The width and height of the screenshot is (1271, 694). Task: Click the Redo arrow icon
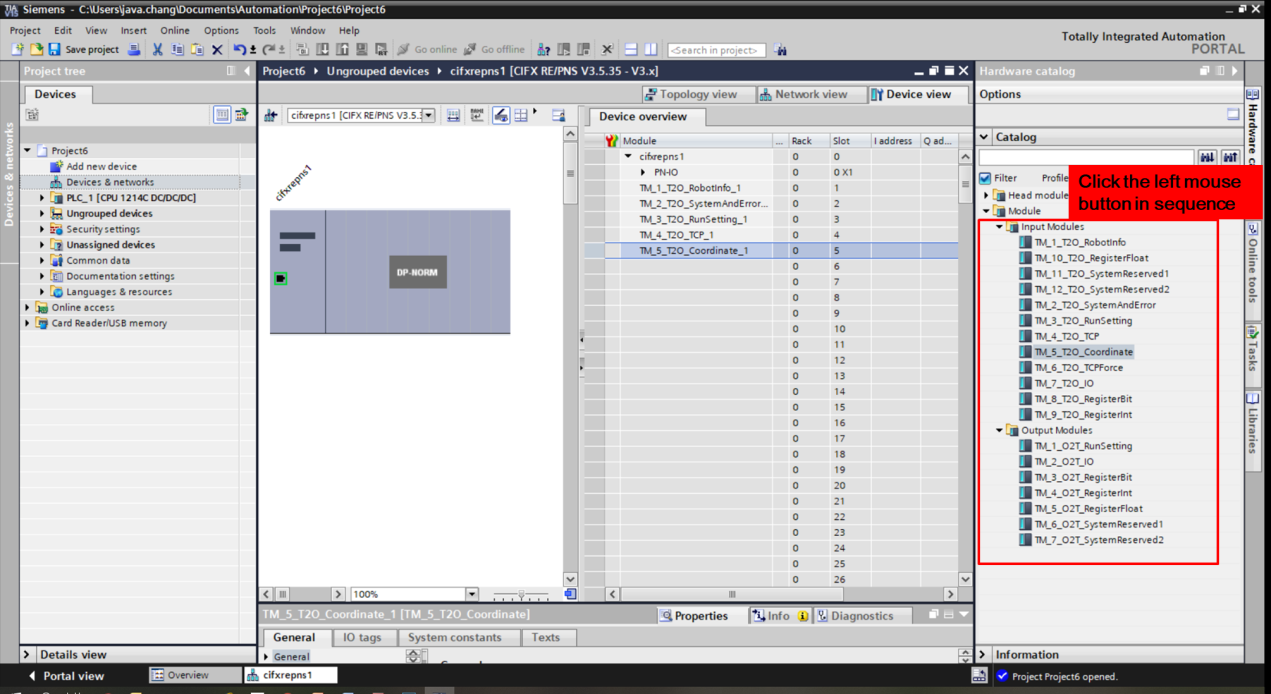coord(269,49)
